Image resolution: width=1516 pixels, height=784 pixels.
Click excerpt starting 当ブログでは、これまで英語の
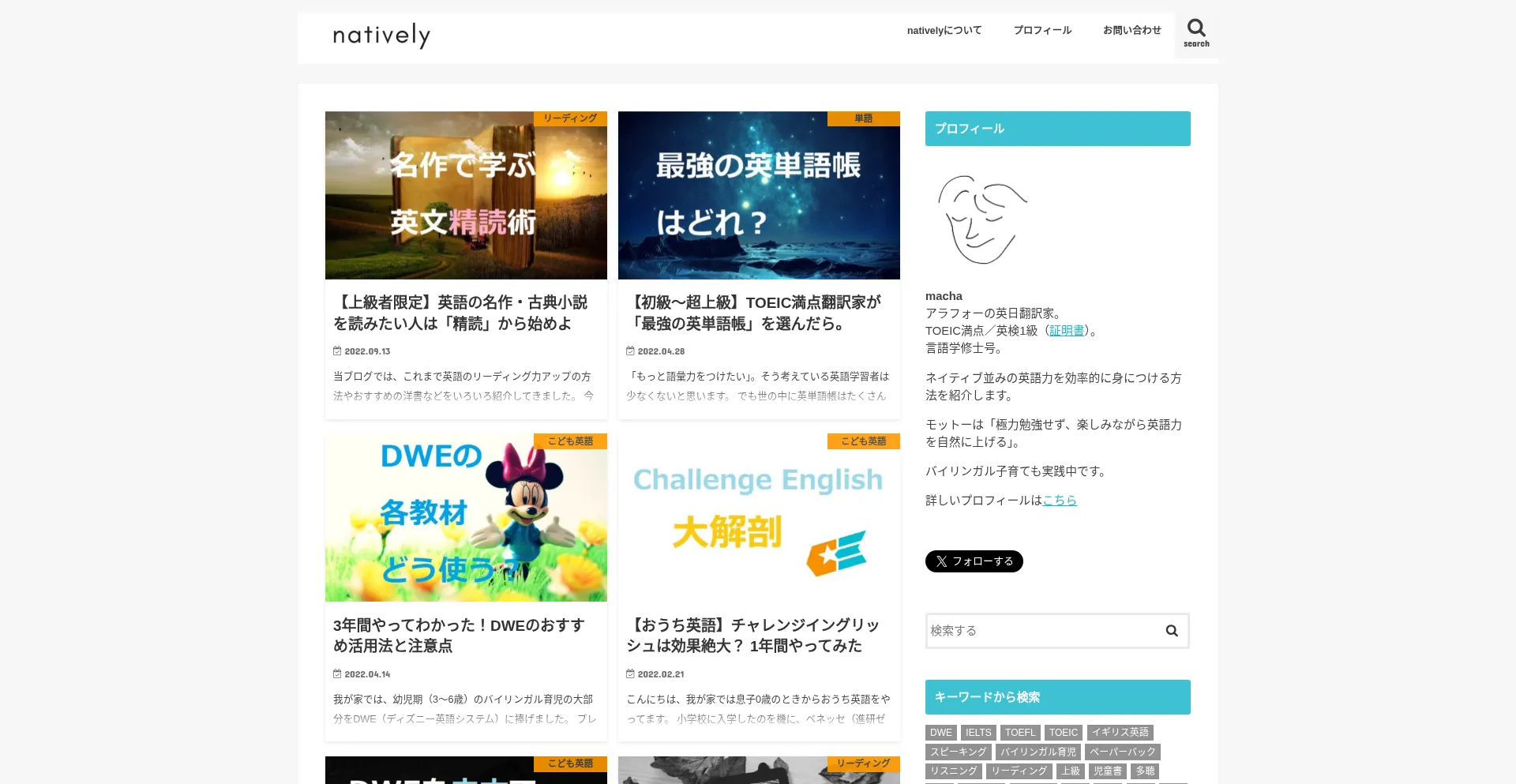pyautogui.click(x=463, y=386)
